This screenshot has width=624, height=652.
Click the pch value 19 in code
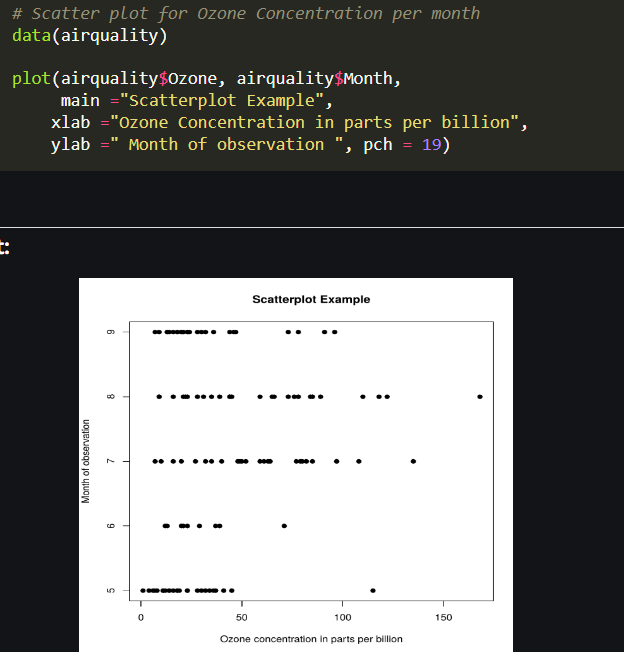point(432,145)
